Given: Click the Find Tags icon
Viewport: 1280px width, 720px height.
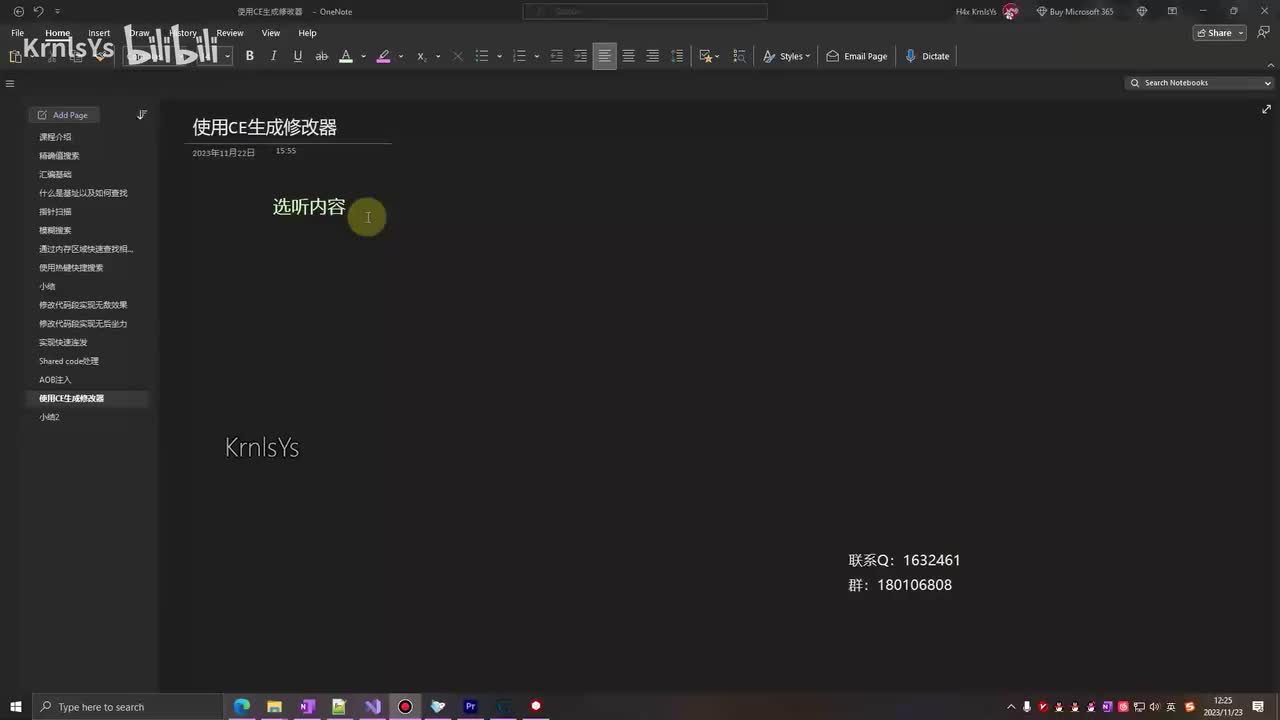Looking at the screenshot, I should click(x=740, y=56).
